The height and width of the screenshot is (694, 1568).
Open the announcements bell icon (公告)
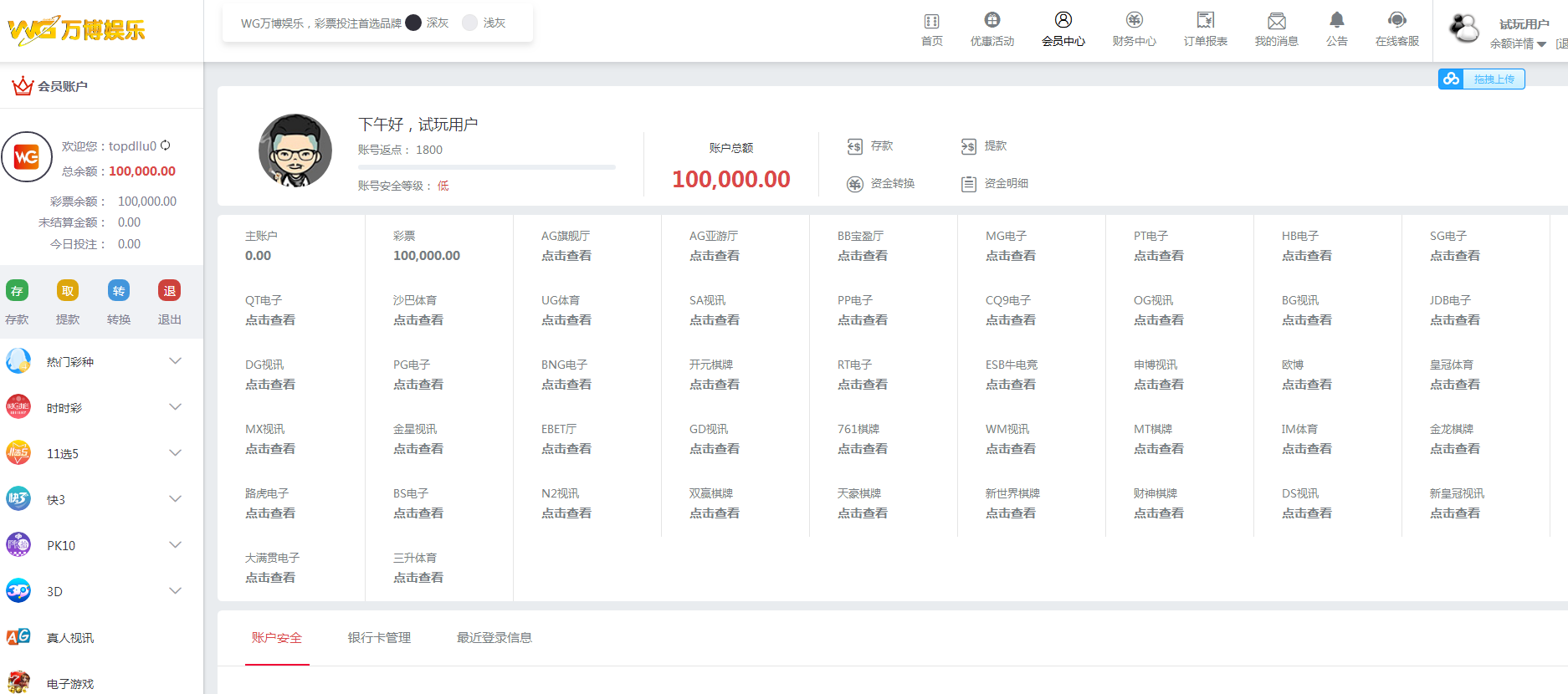(1336, 21)
